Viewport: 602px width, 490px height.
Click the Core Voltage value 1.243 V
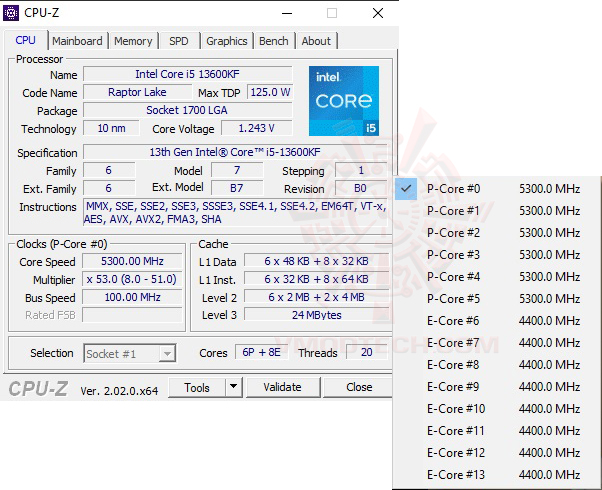click(256, 128)
